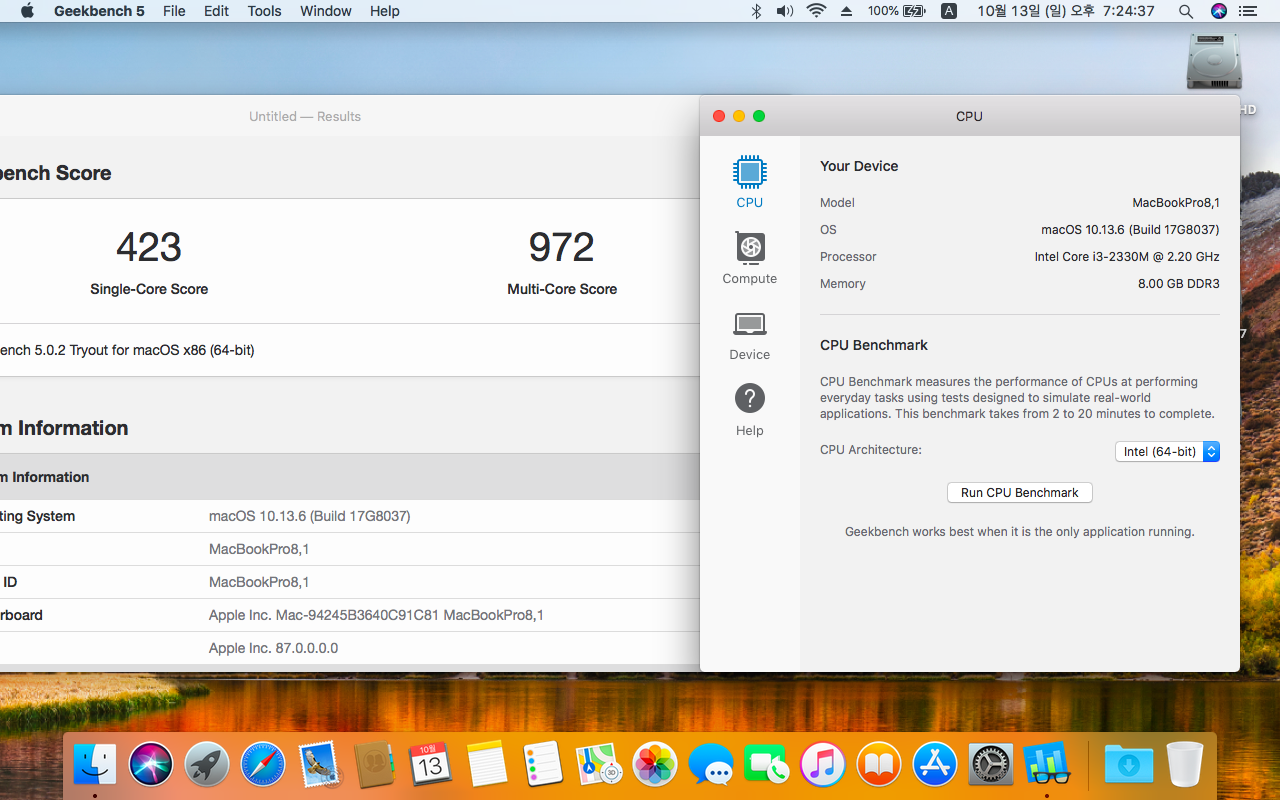
Task: Click Apple Inc. 87.0.0.0.0 value
Action: (x=274, y=648)
